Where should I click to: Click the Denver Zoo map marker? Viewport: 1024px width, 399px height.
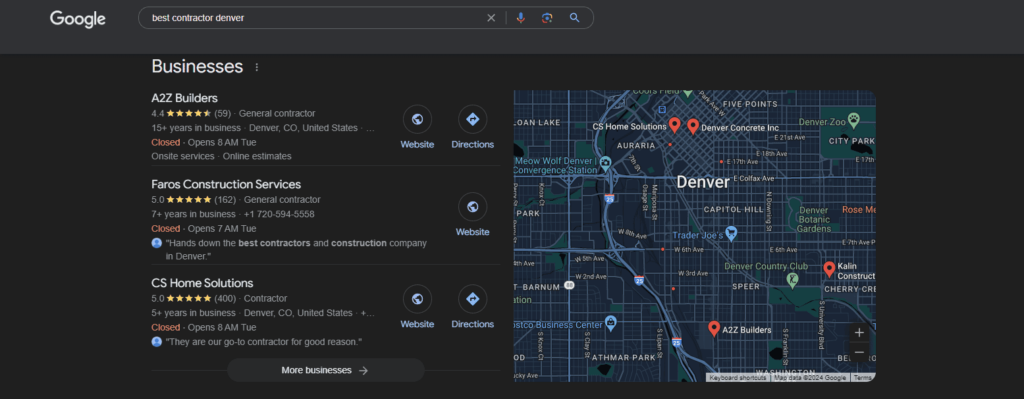tap(854, 120)
